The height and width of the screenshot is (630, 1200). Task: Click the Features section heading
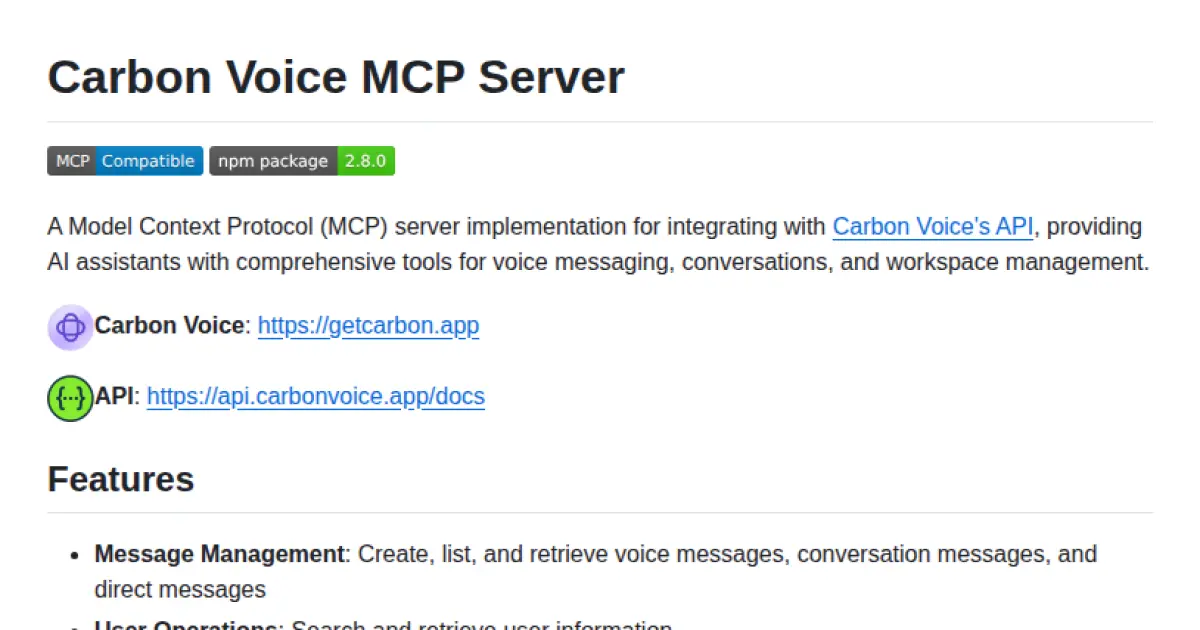(x=120, y=479)
